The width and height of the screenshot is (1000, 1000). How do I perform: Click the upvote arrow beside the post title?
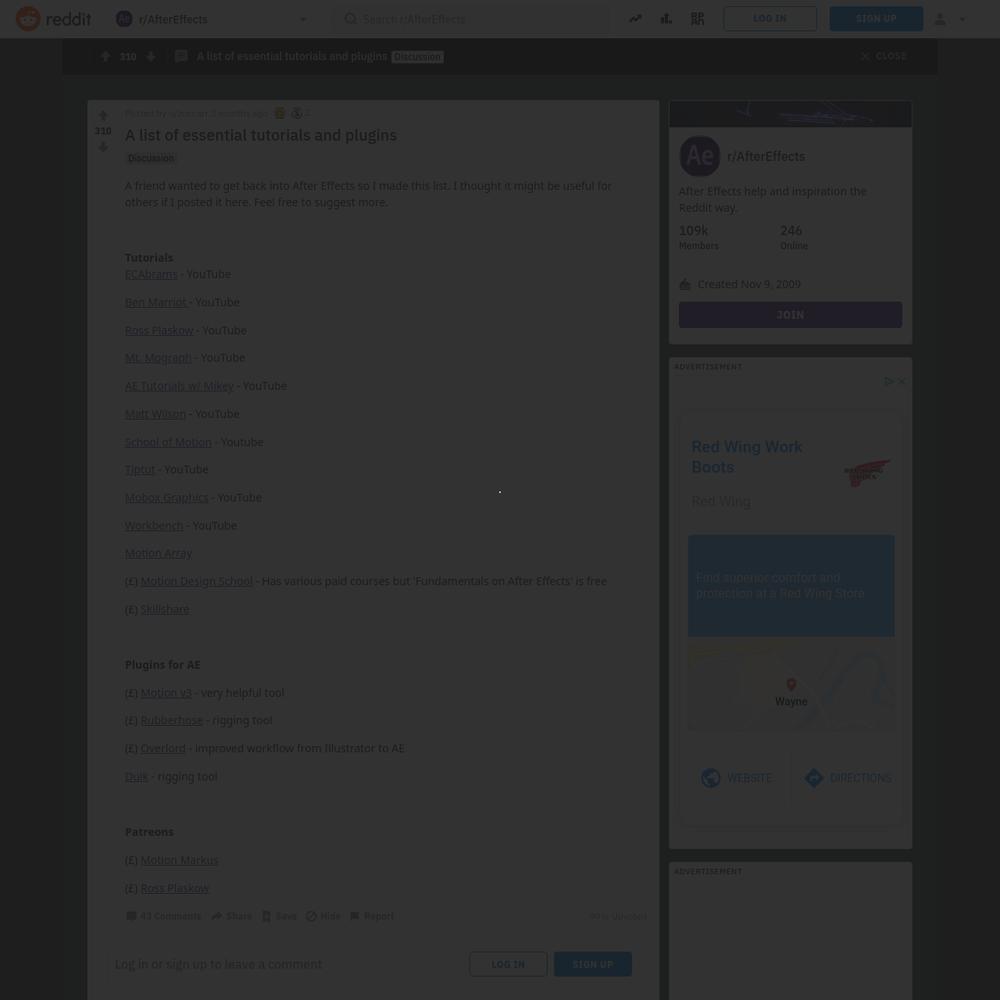[x=103, y=115]
